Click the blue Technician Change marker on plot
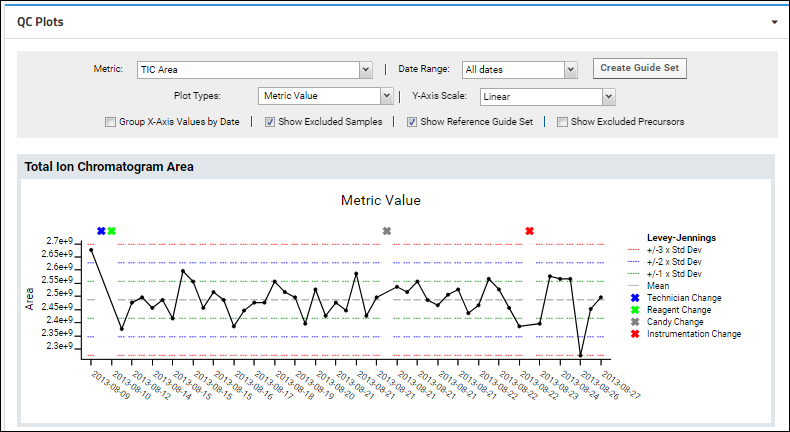 (101, 231)
